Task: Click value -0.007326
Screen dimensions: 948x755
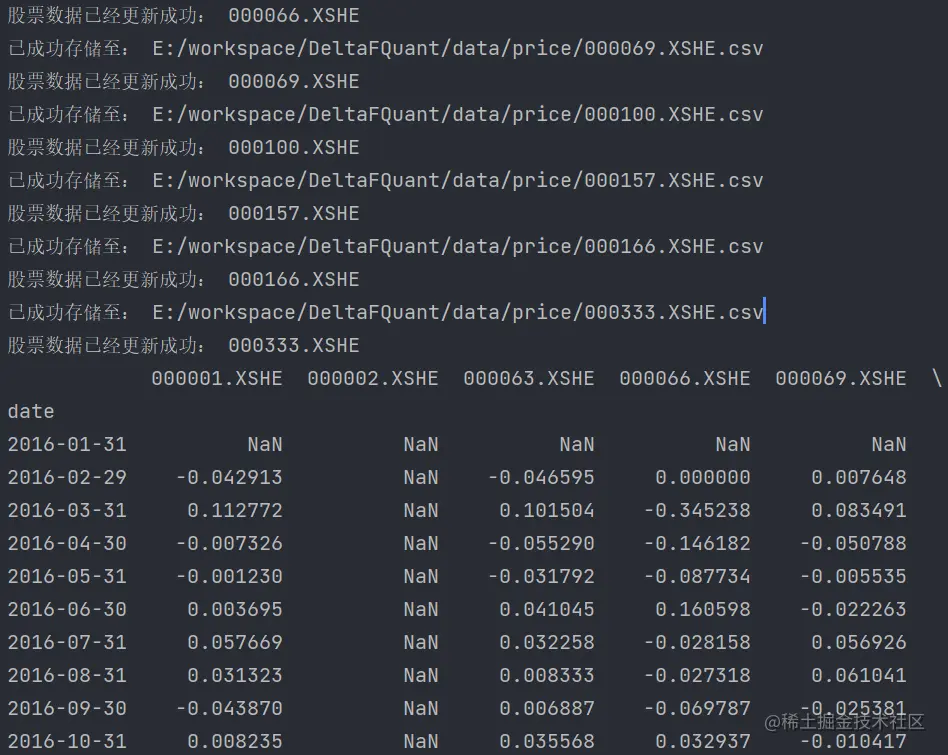Action: (229, 543)
